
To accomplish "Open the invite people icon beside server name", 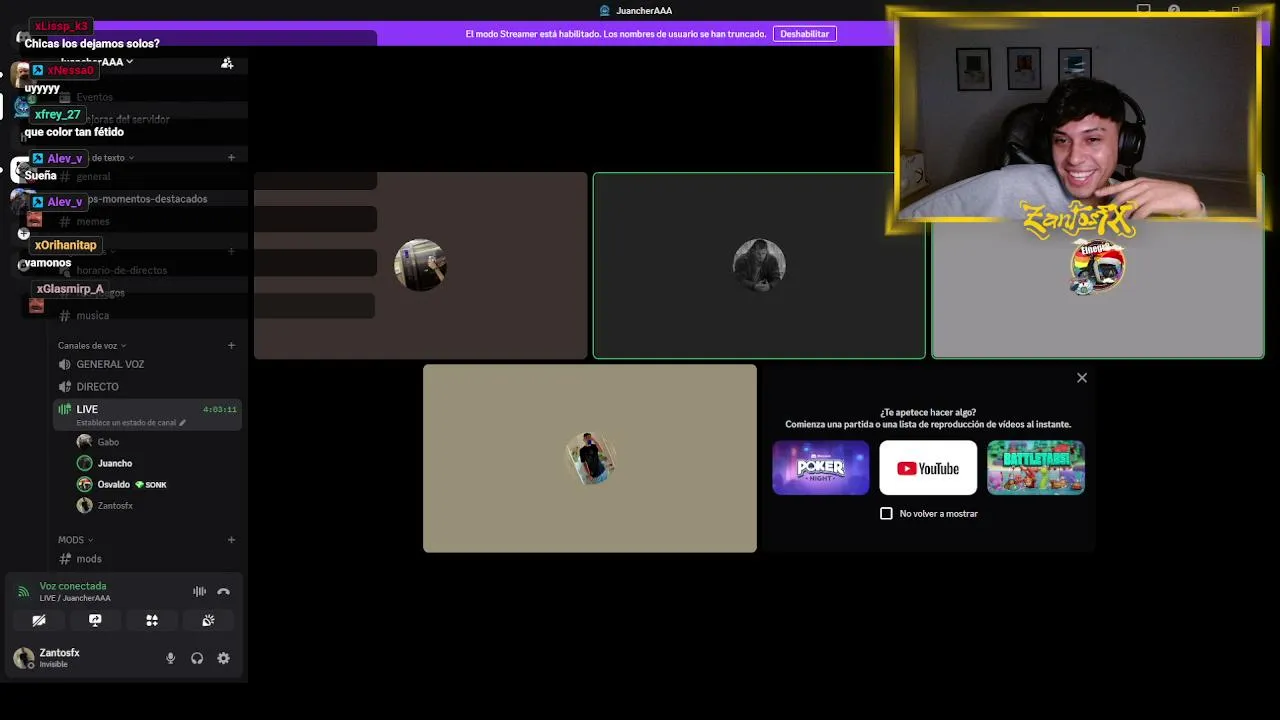I will pos(227,63).
